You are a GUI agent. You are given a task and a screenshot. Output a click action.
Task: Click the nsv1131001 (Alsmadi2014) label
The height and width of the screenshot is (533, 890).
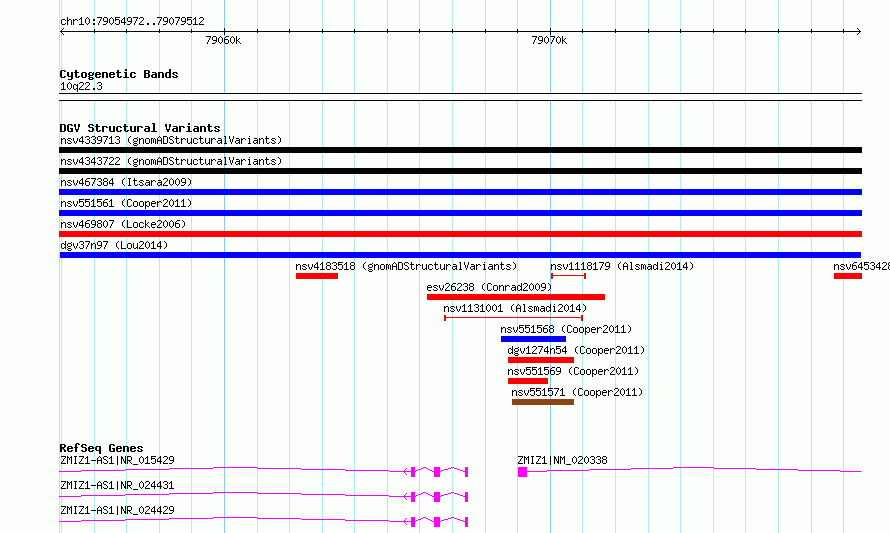click(515, 308)
